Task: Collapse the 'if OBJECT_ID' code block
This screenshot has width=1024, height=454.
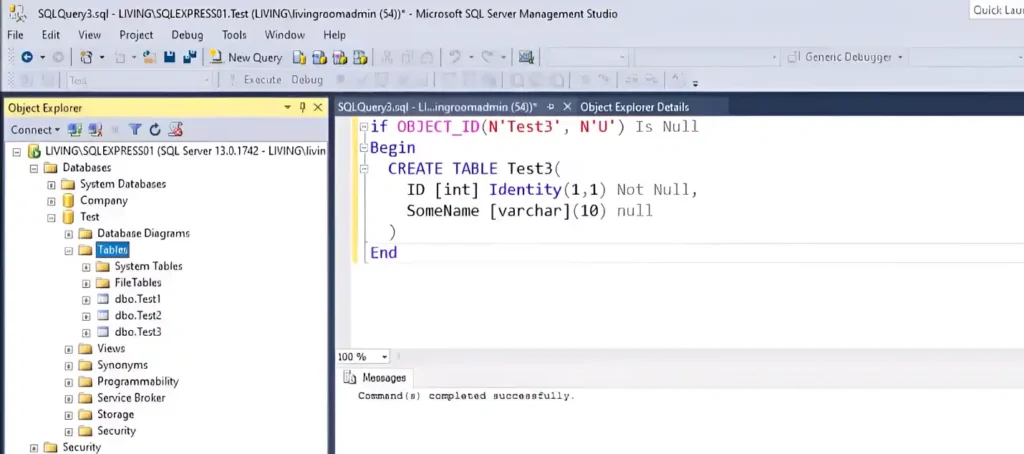Action: pyautogui.click(x=364, y=127)
